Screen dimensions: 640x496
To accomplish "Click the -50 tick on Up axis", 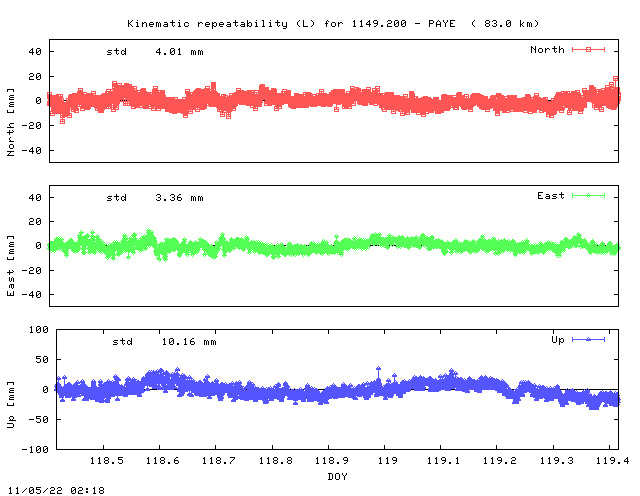I will point(38,420).
